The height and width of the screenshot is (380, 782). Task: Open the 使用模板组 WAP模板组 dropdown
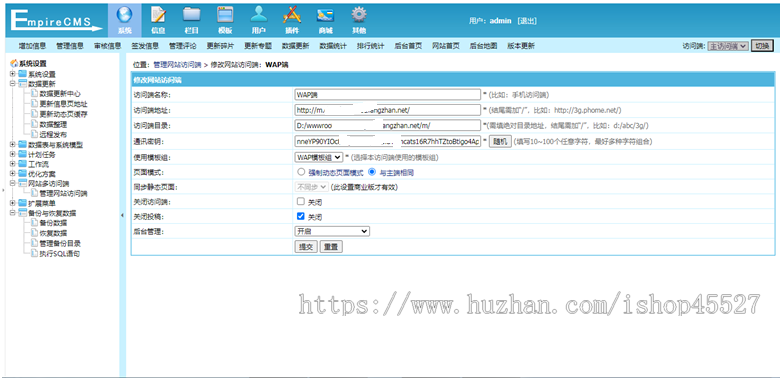pyautogui.click(x=319, y=157)
